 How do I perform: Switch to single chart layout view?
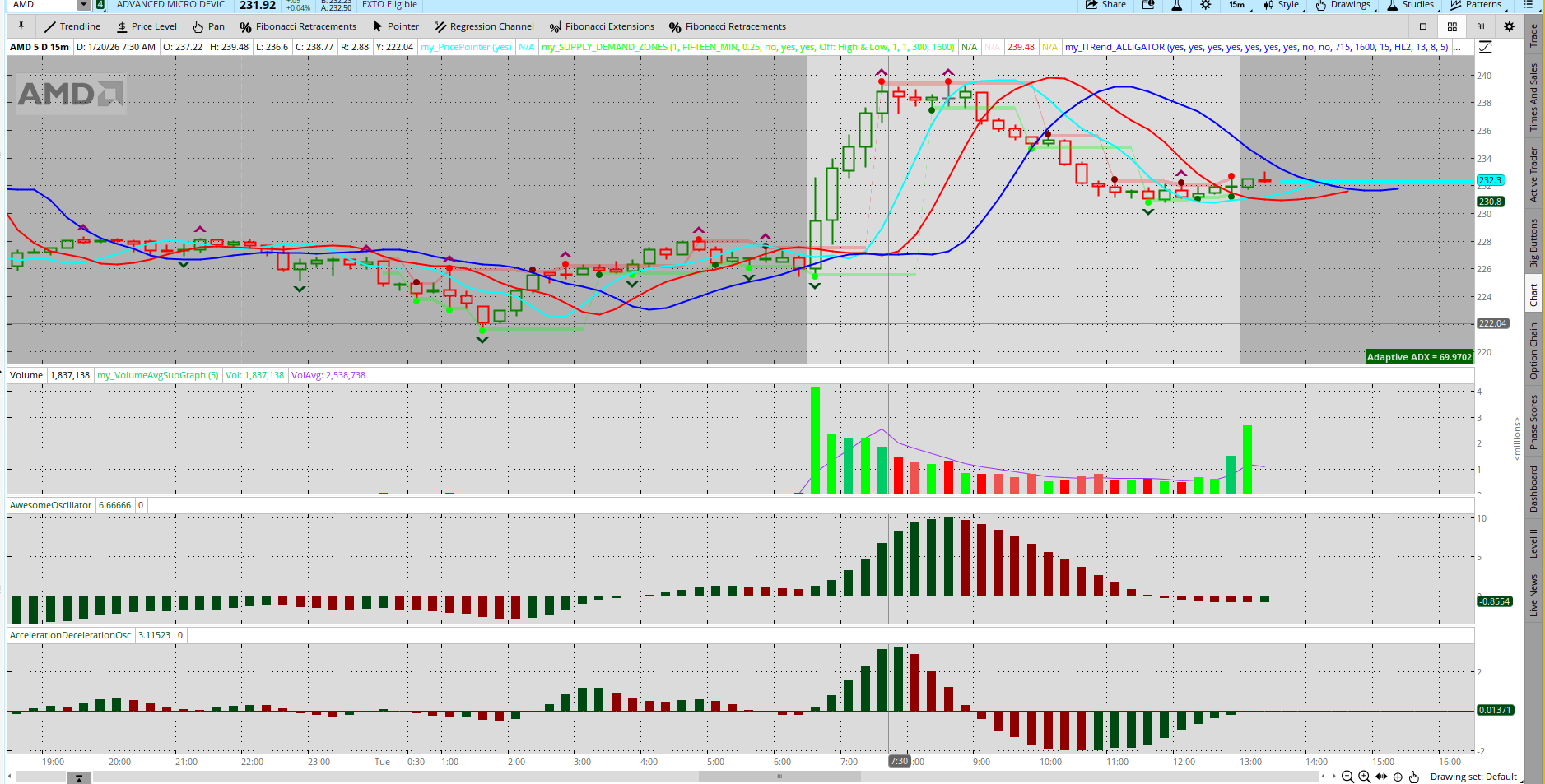point(1423,26)
